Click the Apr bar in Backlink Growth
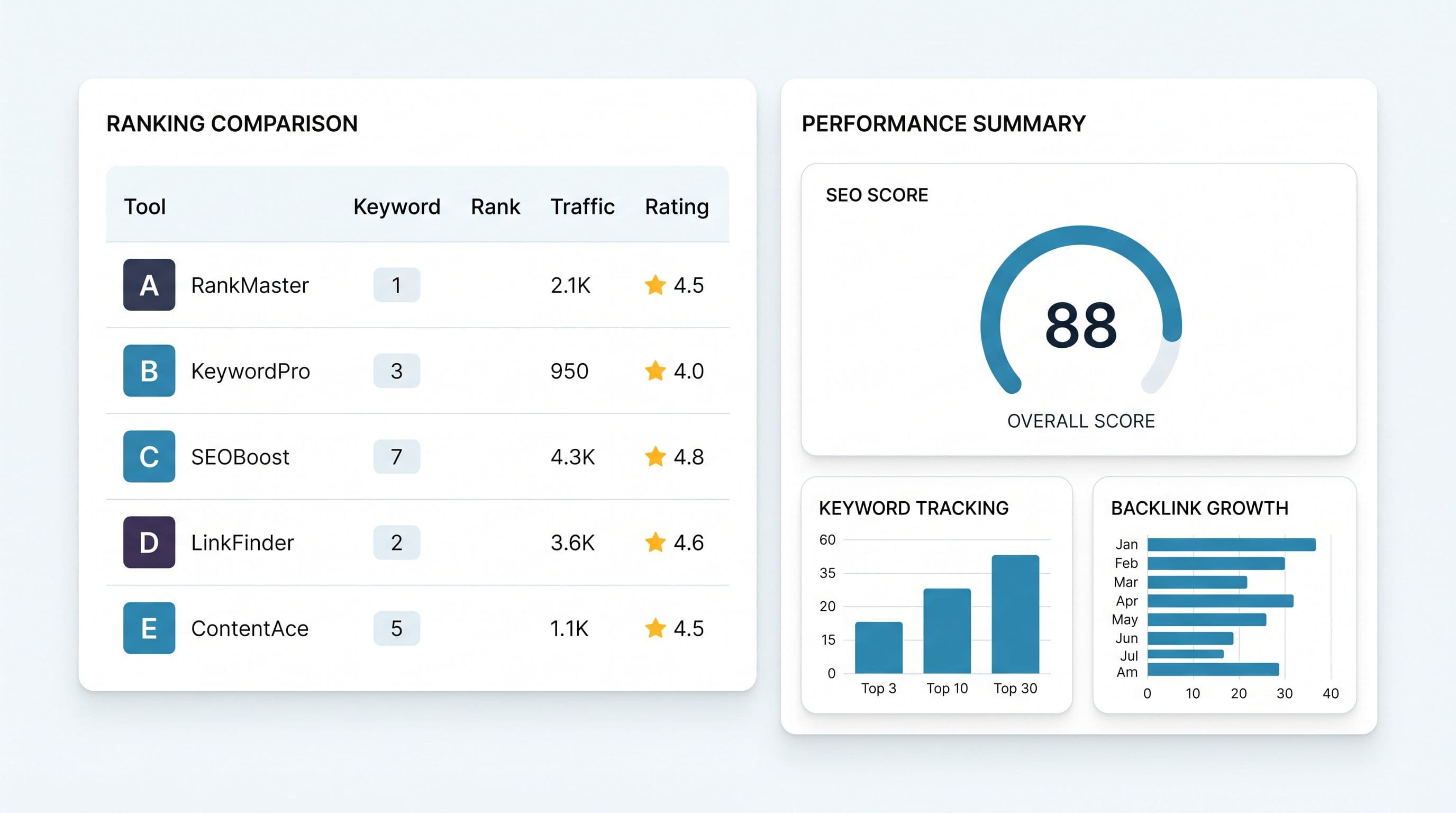The height and width of the screenshot is (813, 1456). [1221, 600]
